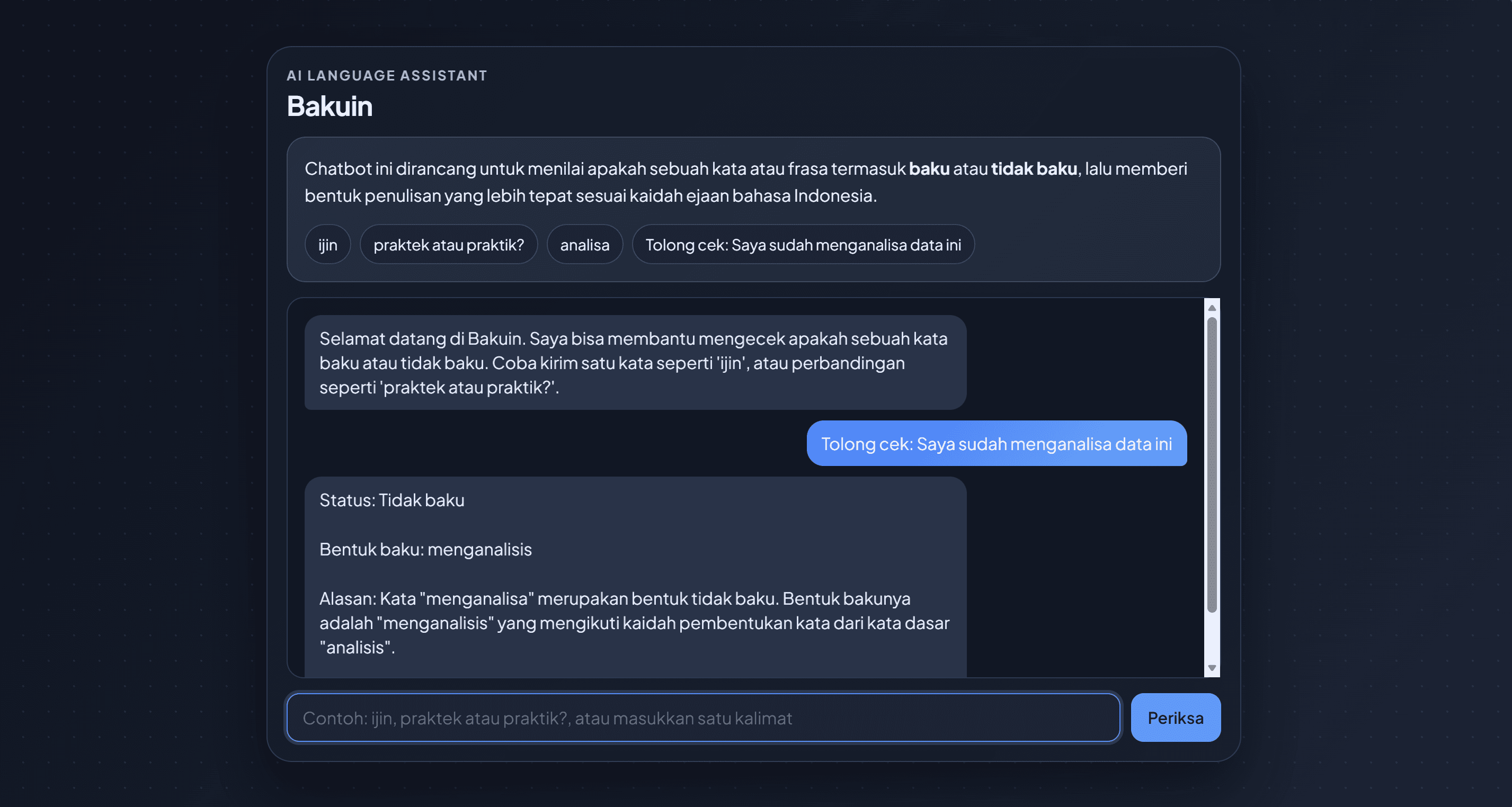1512x807 pixels.
Task: Click the chat scrollbar down arrow
Action: 1212,668
